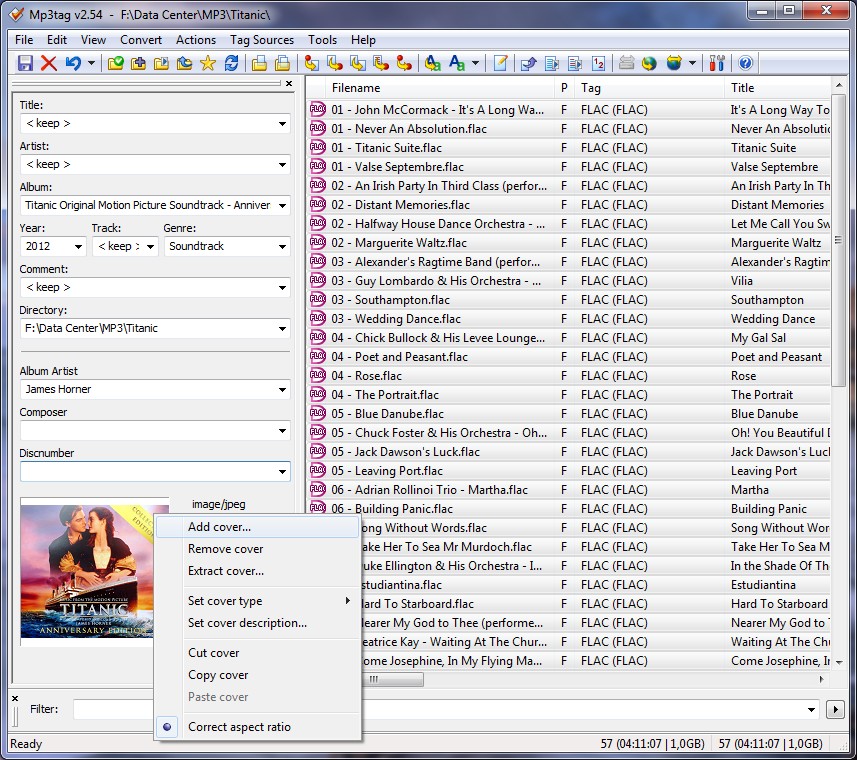
Task: Click the globe icon with yellow circular arrow
Action: (649, 63)
